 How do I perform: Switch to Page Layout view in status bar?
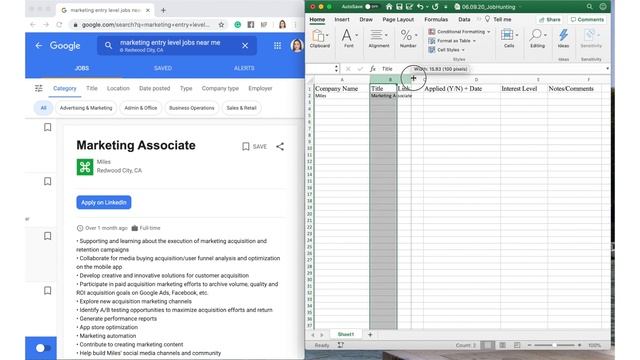click(502, 345)
